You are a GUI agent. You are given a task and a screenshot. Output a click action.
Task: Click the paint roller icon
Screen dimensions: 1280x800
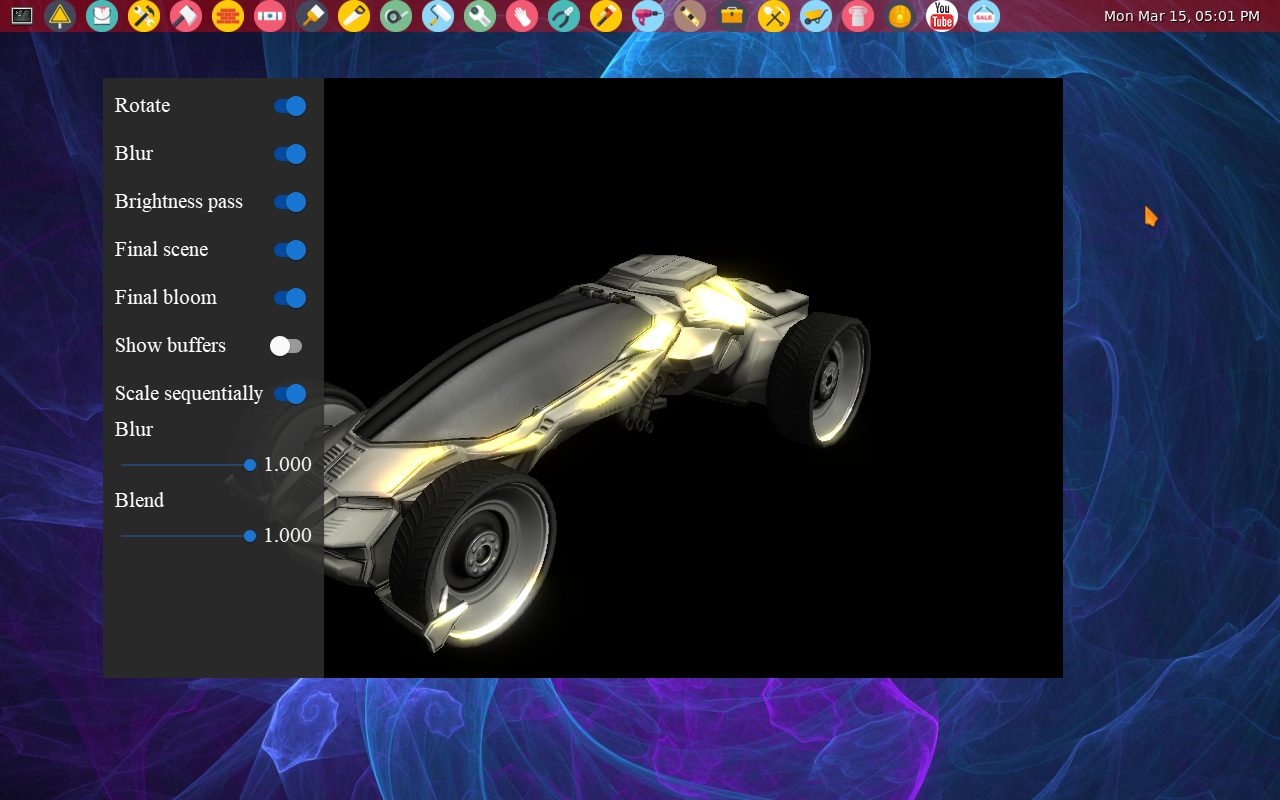[x=438, y=16]
